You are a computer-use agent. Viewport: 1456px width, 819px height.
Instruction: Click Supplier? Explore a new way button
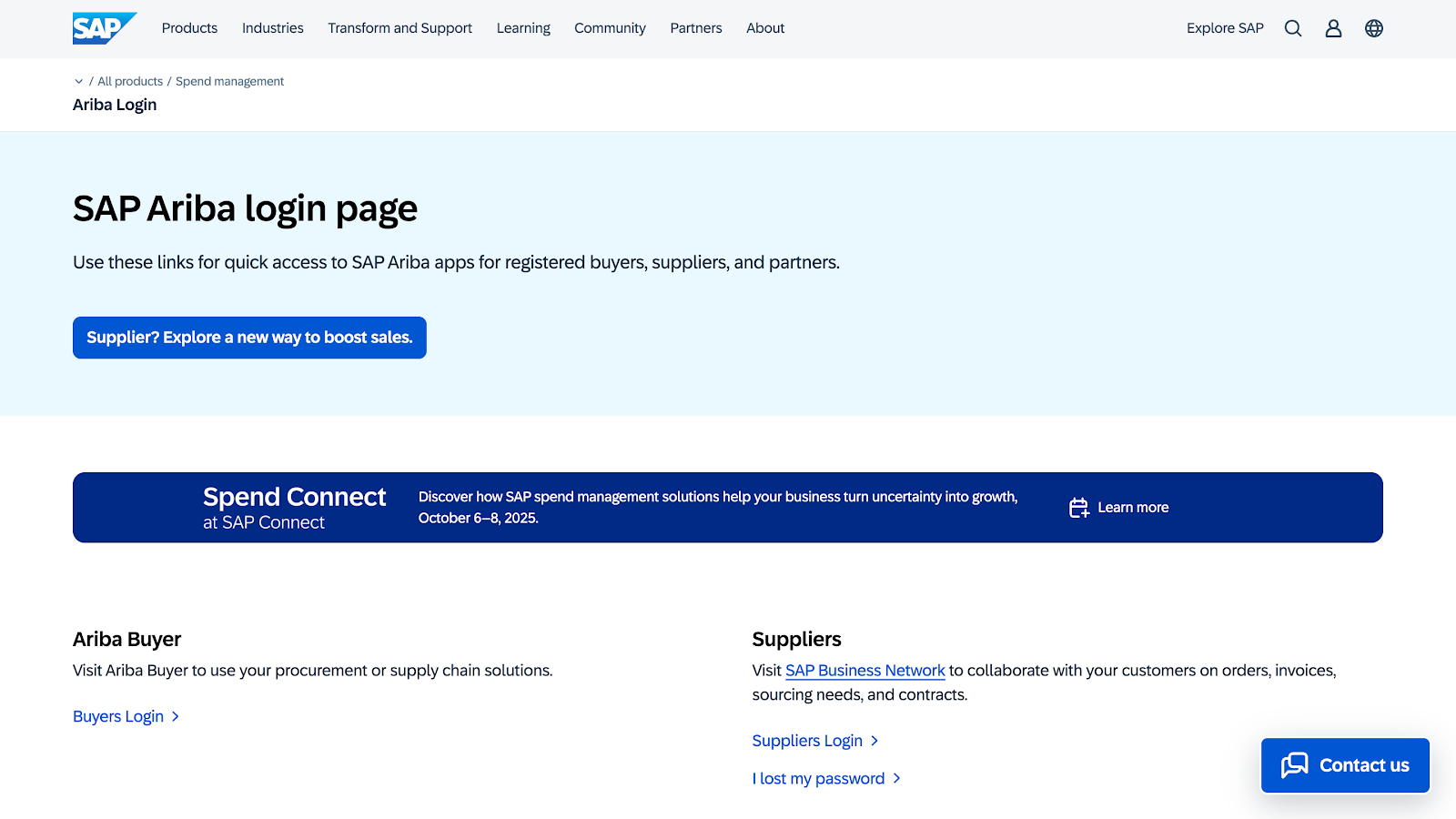[249, 338]
